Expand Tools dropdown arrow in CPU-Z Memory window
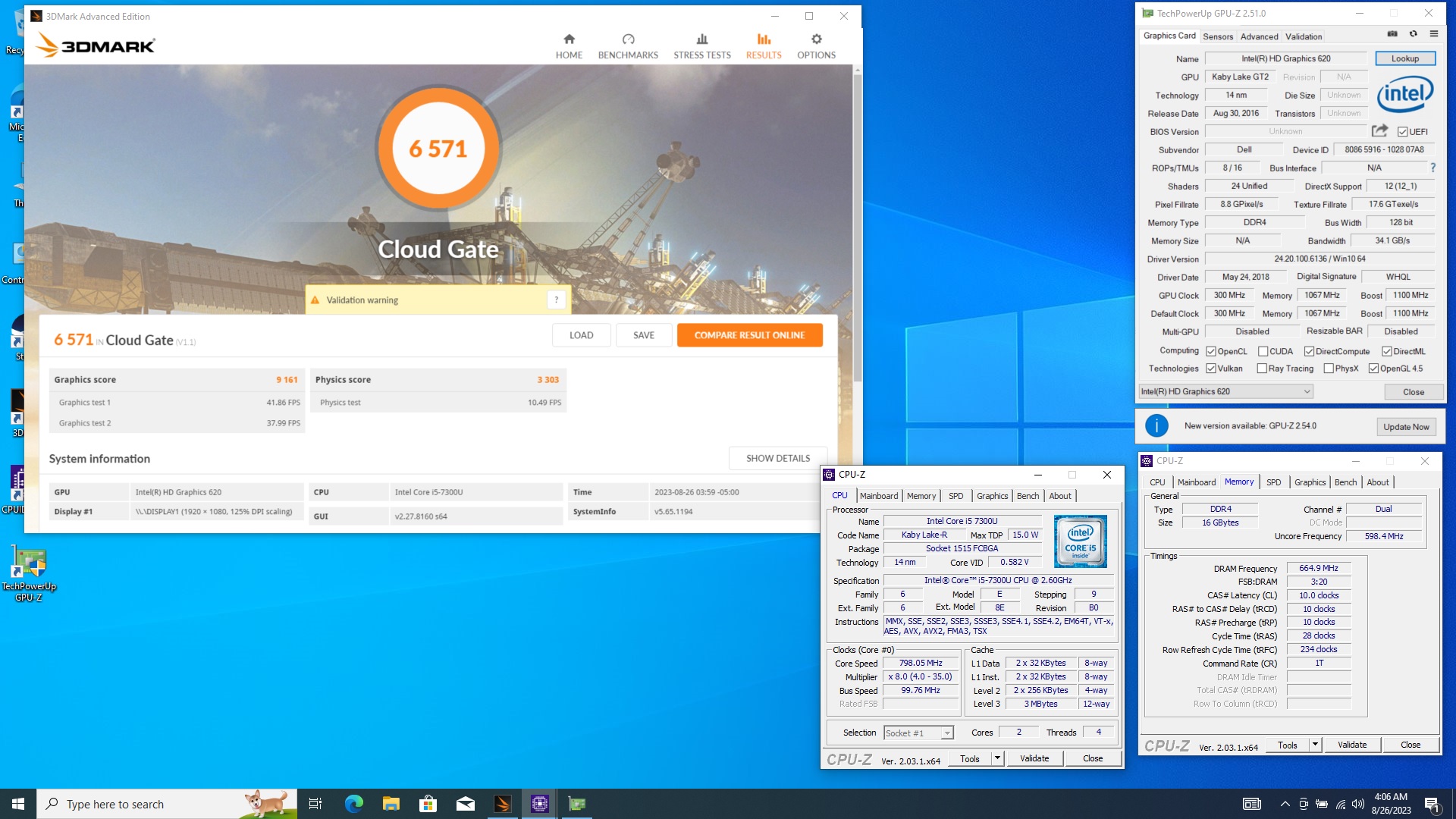1456x819 pixels. 1316,745
